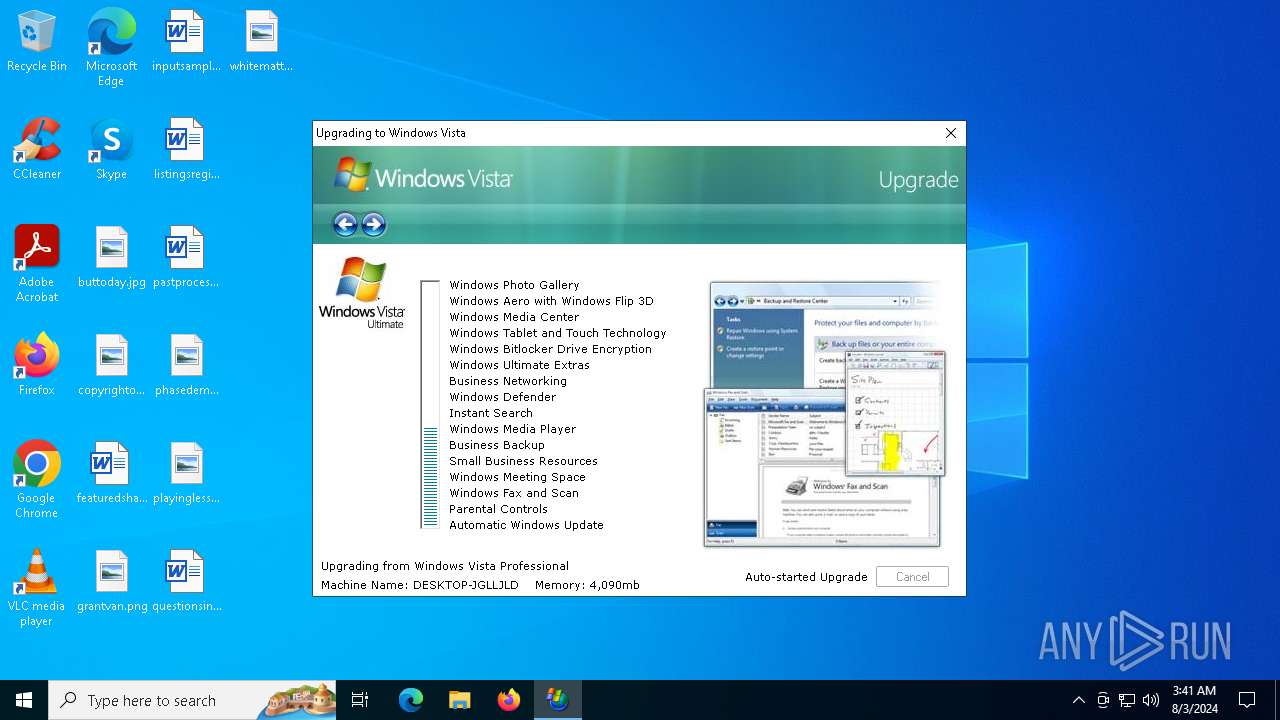Image resolution: width=1280 pixels, height=720 pixels.
Task: Select the buttoday.jpg image file
Action: point(112,257)
